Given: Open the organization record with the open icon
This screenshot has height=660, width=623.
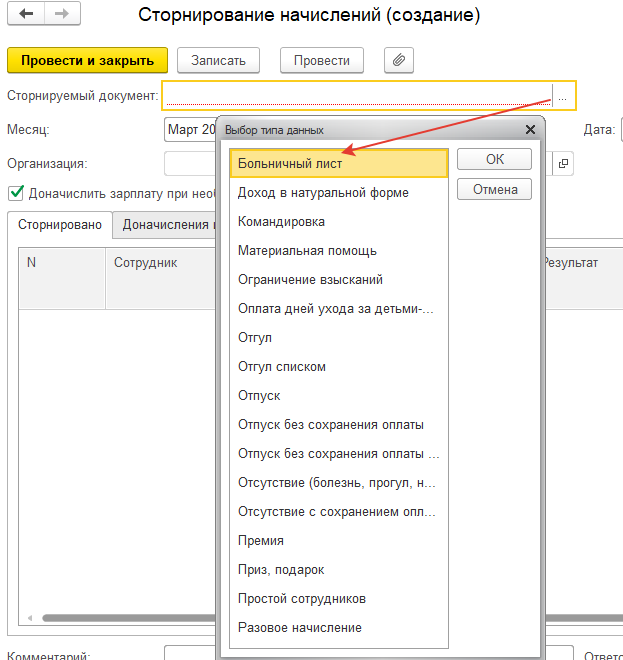Looking at the screenshot, I should pos(563,163).
